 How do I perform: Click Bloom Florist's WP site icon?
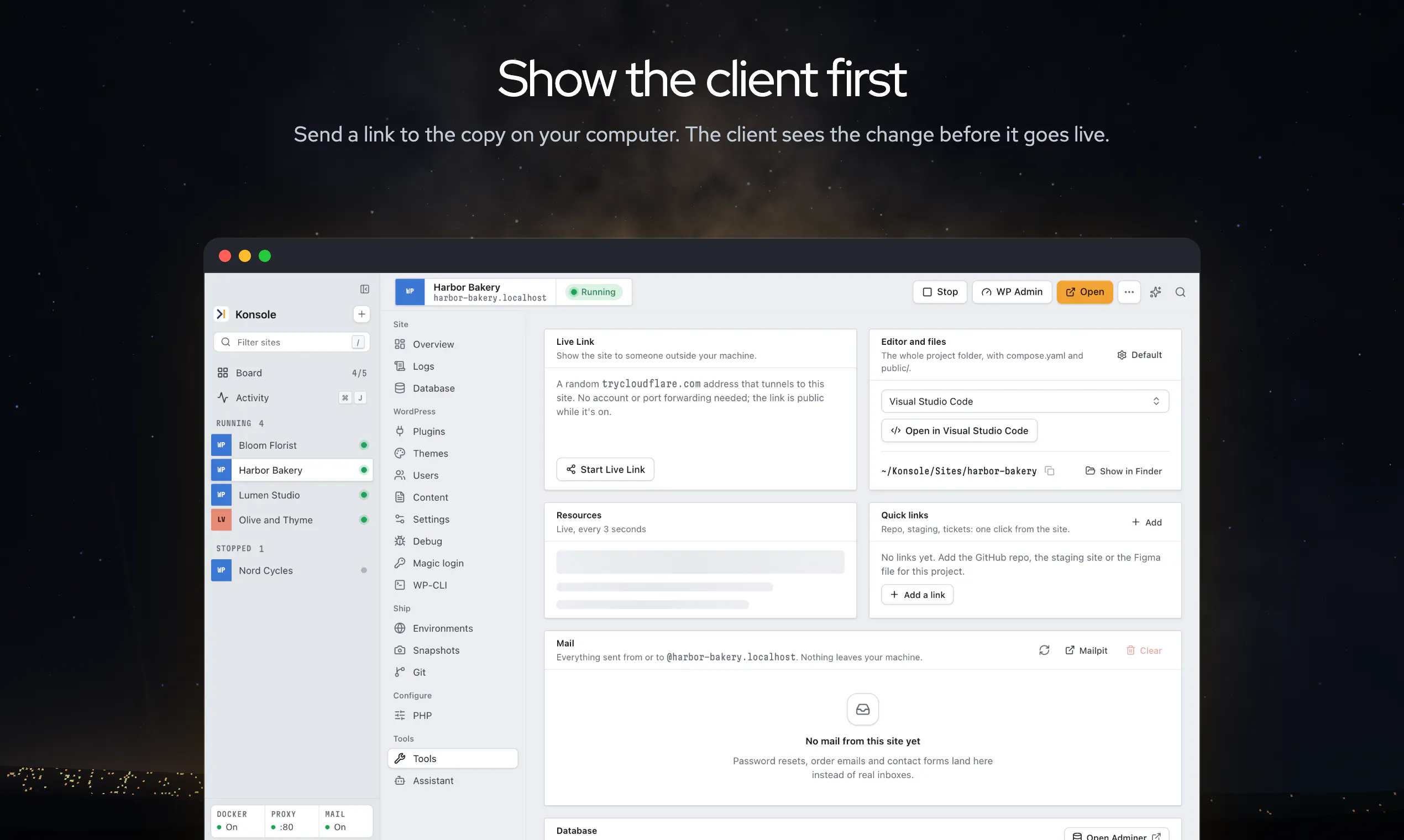coord(221,445)
